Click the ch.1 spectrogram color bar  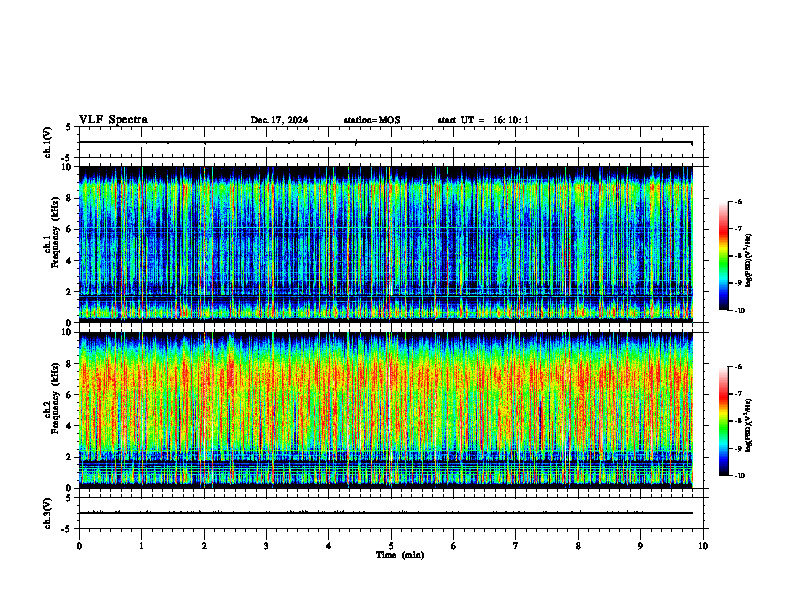point(723,256)
